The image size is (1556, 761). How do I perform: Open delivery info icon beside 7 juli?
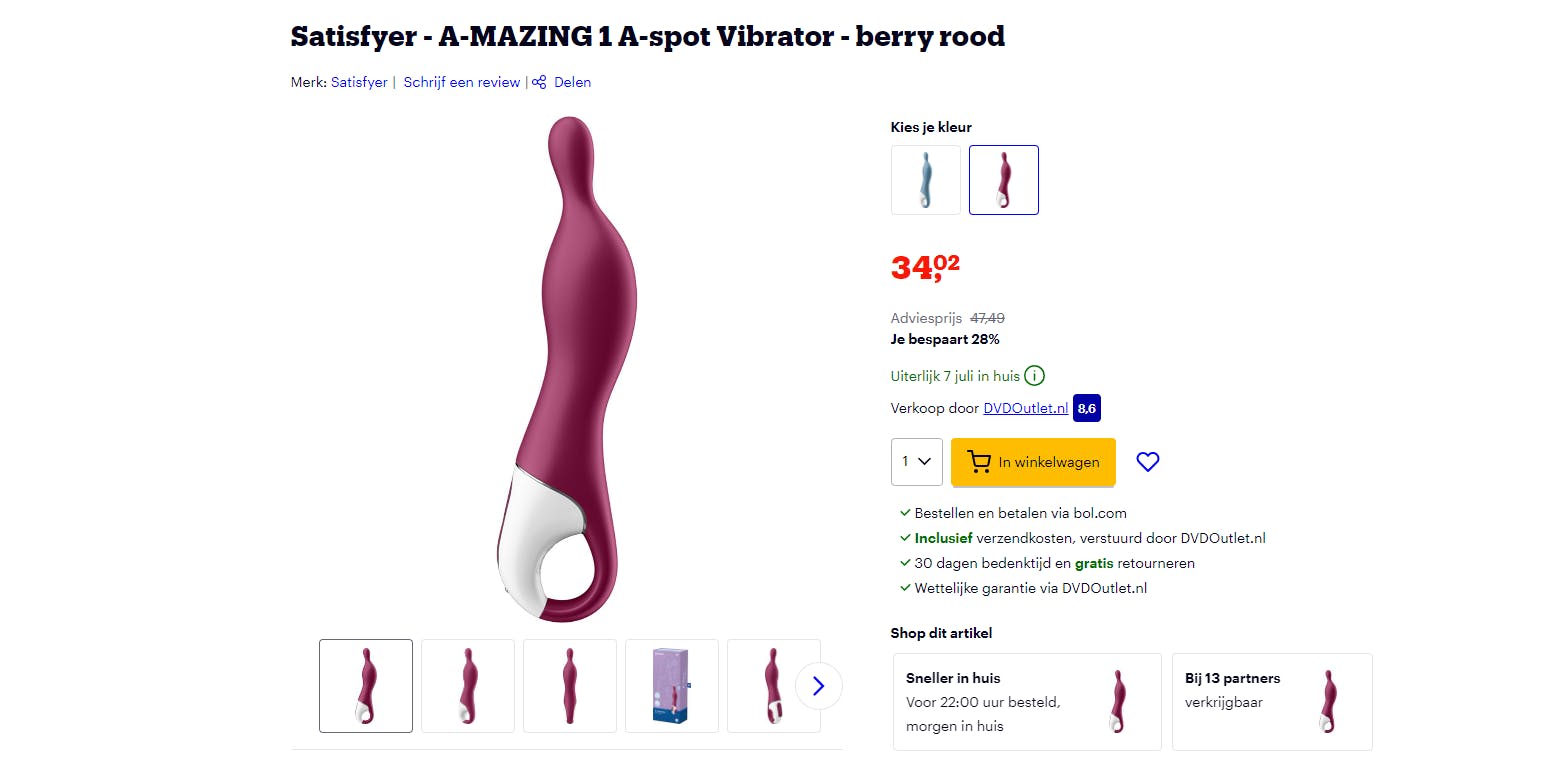[x=1035, y=377]
